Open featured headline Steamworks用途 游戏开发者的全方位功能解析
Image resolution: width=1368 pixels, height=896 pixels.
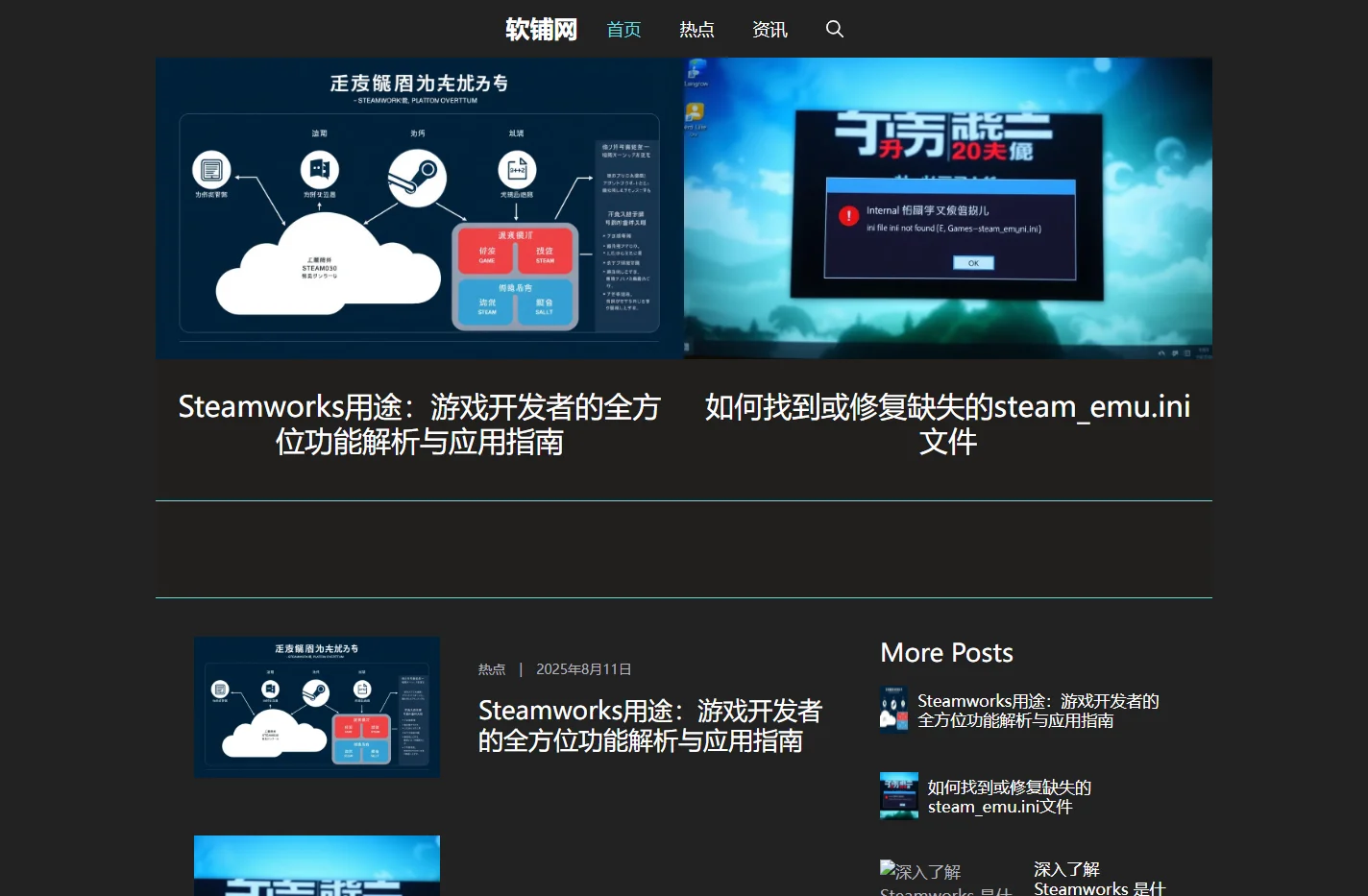pyautogui.click(x=420, y=424)
